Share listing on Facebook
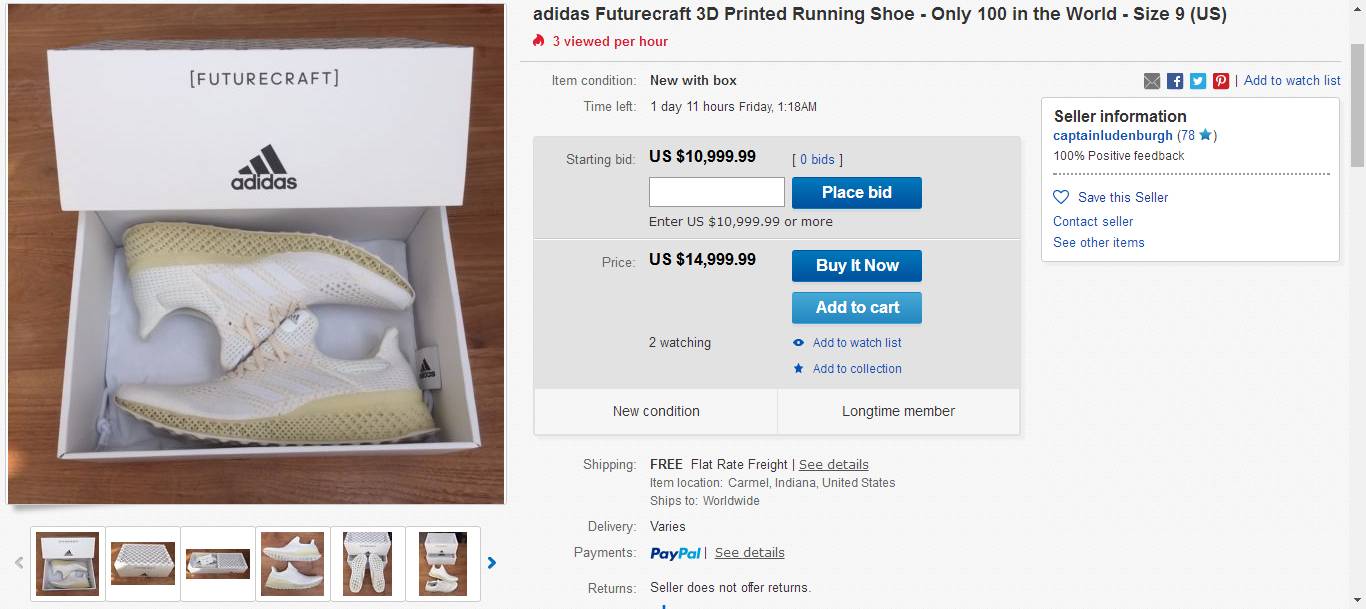Screen dimensions: 1366x609 point(1175,81)
